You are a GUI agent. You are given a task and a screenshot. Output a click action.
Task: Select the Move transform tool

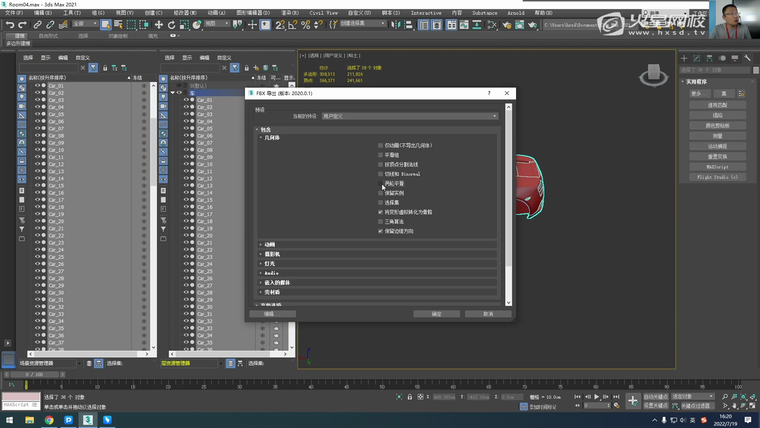tap(159, 24)
